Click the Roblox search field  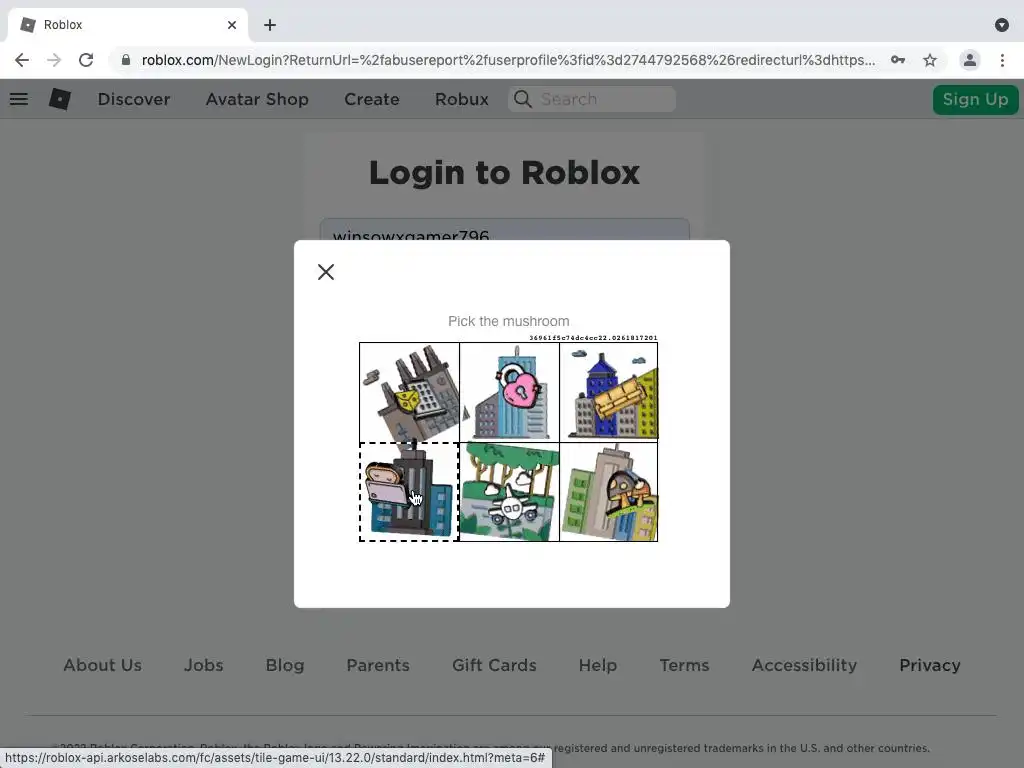pyautogui.click(x=592, y=99)
